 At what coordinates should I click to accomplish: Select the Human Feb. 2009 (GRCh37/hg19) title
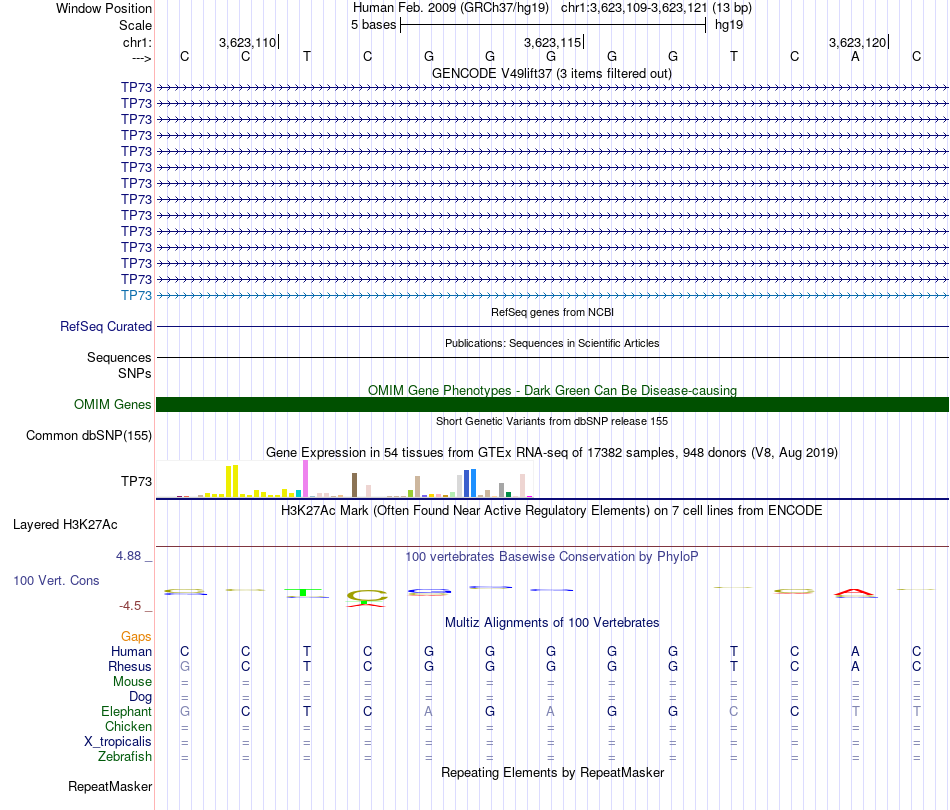451,8
